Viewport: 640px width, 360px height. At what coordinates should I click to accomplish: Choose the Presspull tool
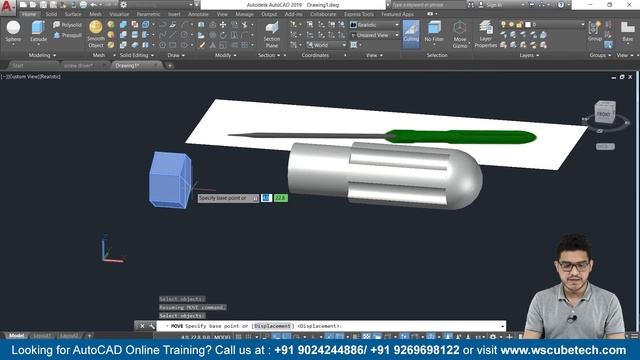click(x=68, y=35)
